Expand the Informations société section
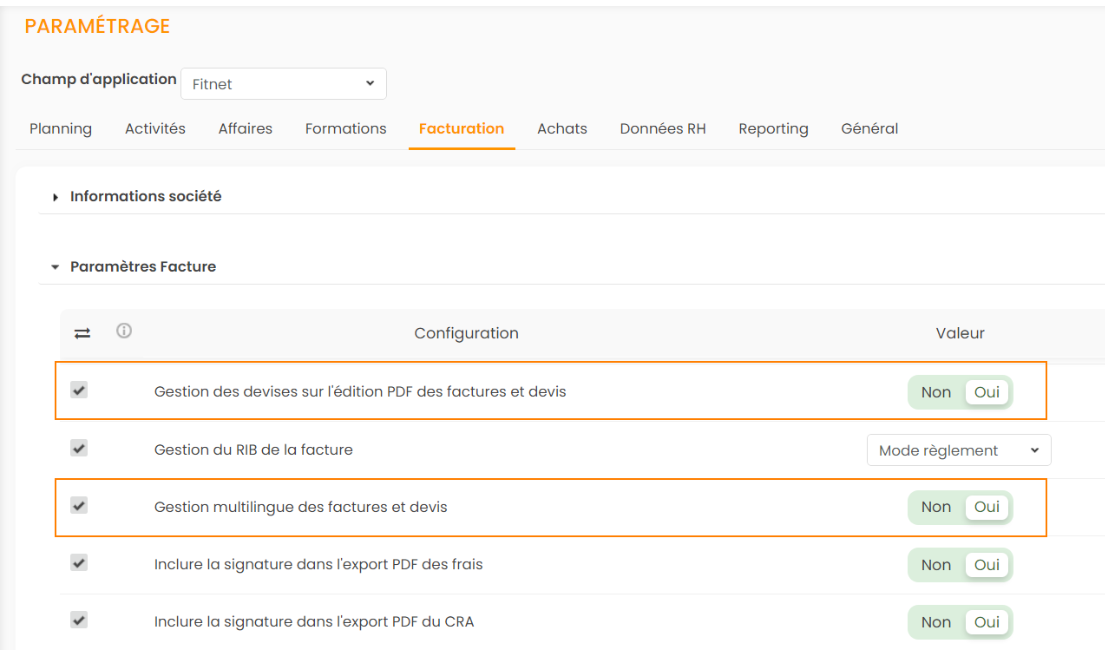Screen dimensions: 1105x663 point(145,197)
